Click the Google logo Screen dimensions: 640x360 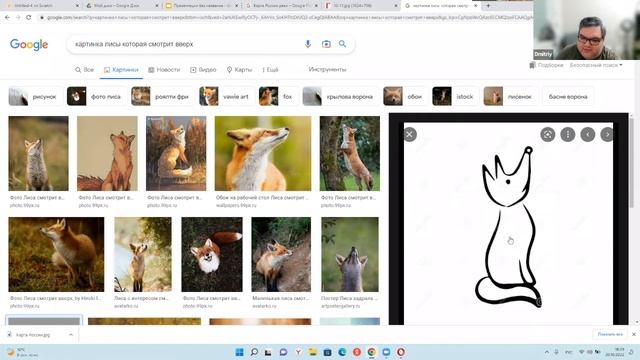pos(29,44)
